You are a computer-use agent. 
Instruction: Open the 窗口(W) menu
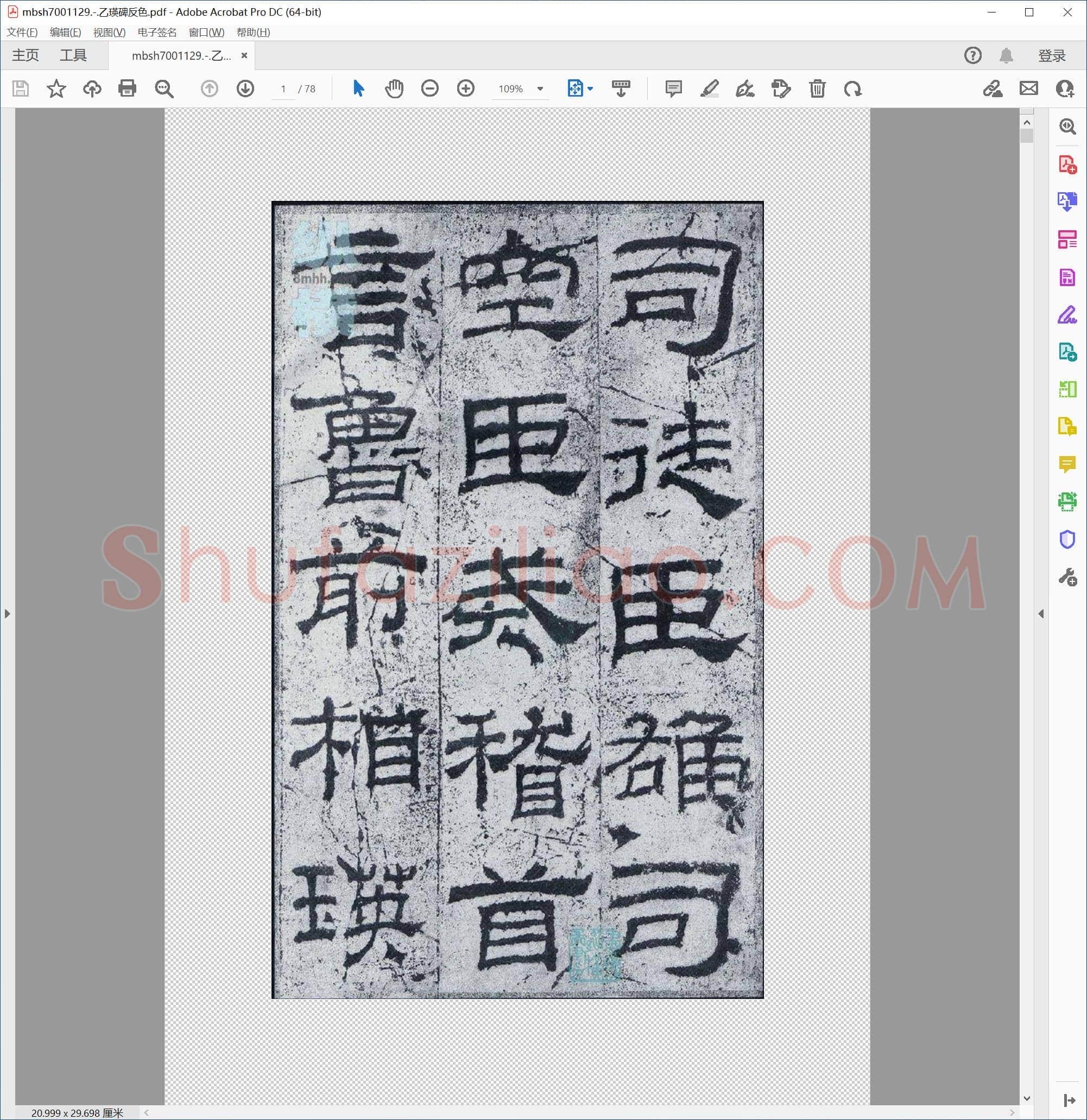(x=206, y=33)
